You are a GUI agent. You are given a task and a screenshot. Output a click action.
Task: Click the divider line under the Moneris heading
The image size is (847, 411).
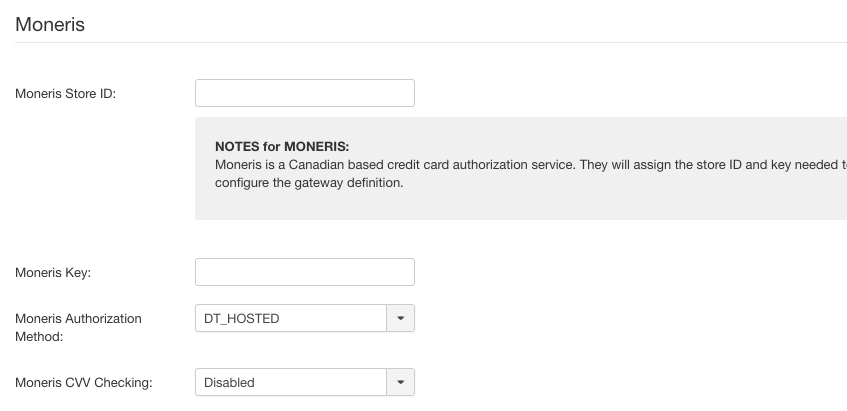coord(431,42)
